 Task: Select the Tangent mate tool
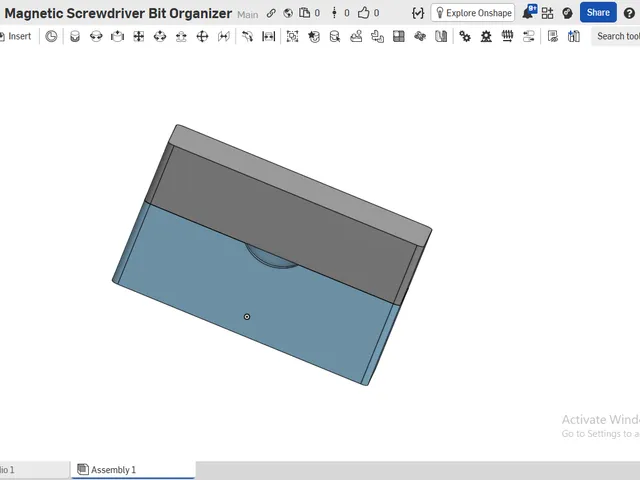(x=247, y=36)
